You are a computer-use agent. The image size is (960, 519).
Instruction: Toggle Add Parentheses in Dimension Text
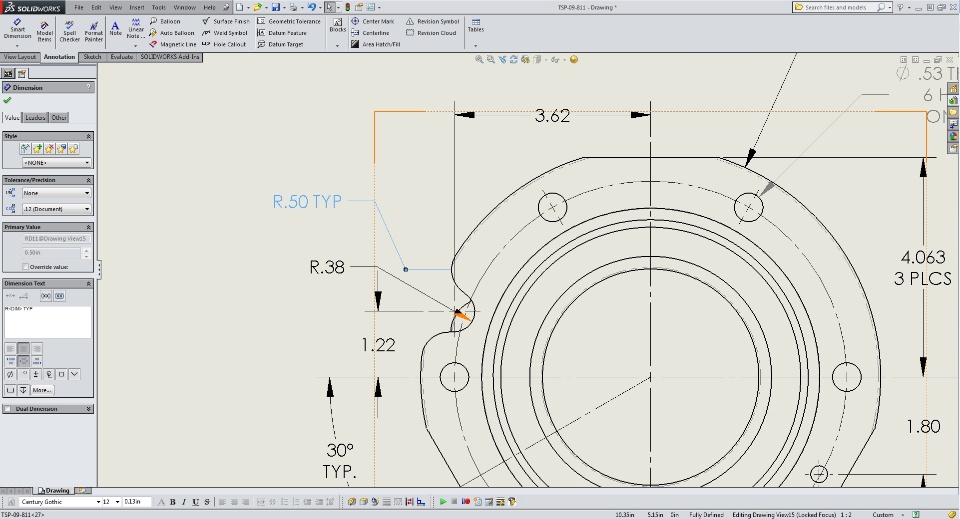46,296
